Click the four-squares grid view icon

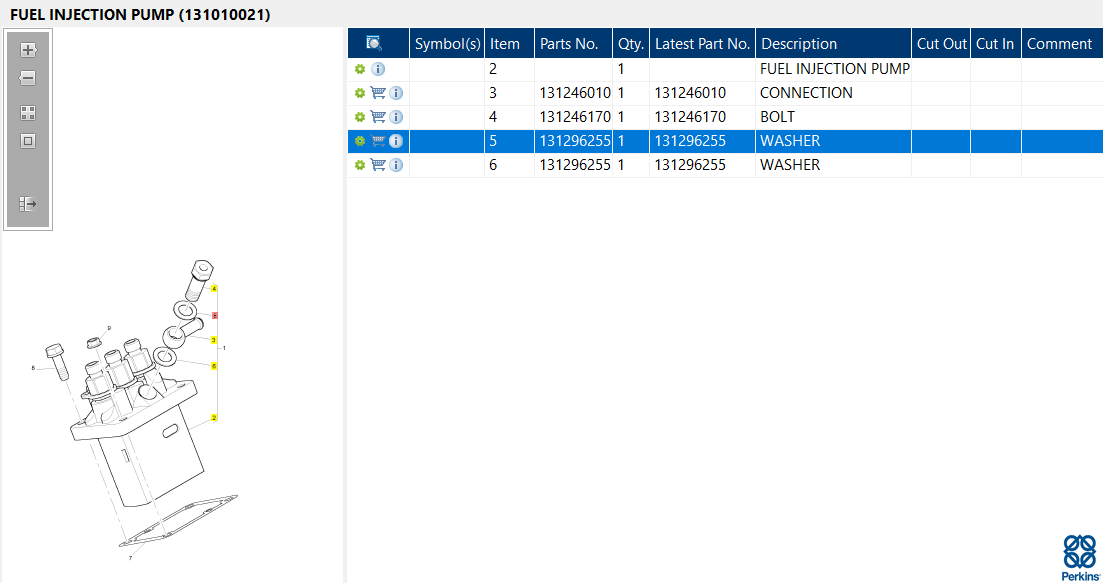tap(28, 113)
